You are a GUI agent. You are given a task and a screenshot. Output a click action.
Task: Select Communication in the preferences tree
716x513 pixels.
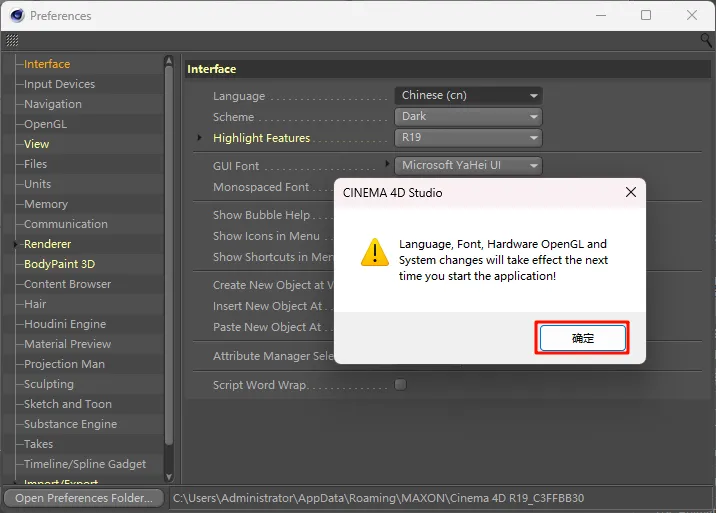66,224
